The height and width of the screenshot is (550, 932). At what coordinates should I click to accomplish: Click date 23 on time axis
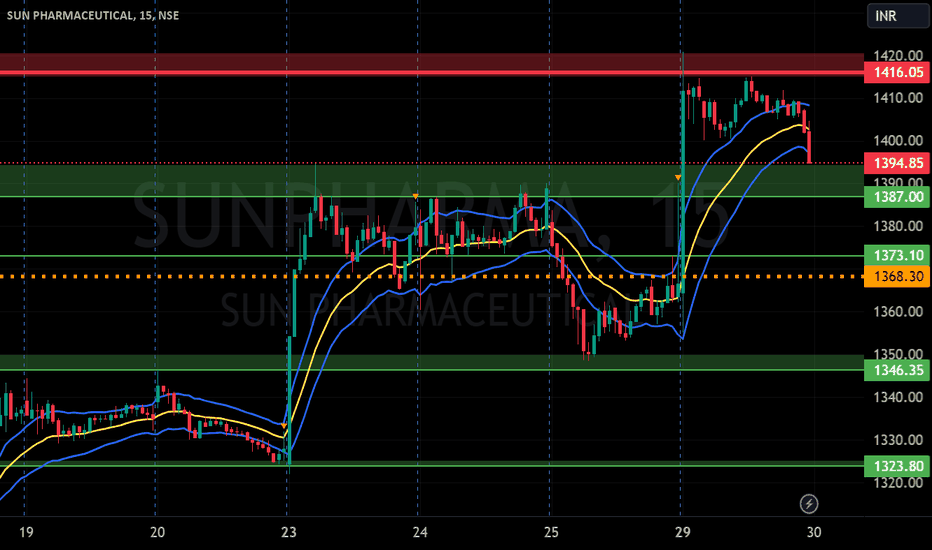click(x=288, y=532)
